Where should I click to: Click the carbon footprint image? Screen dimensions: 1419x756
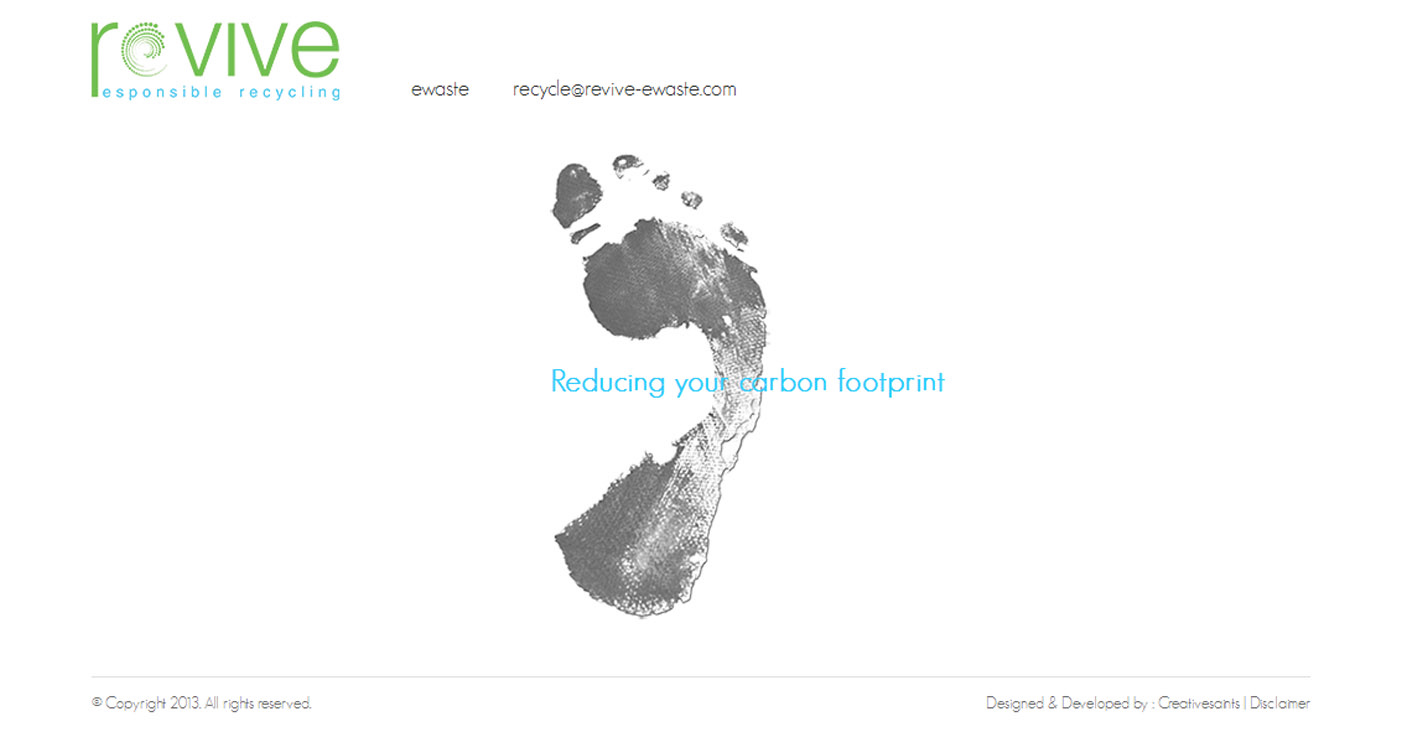[660, 385]
